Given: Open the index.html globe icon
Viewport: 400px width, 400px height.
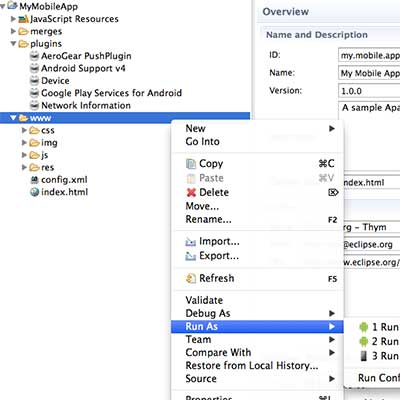Looking at the screenshot, I should (x=34, y=192).
